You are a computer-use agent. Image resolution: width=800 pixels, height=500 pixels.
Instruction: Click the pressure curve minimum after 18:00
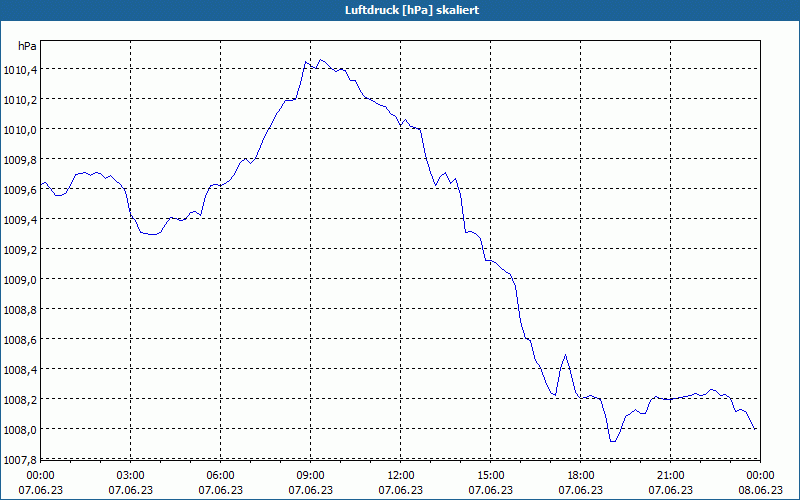(x=613, y=441)
